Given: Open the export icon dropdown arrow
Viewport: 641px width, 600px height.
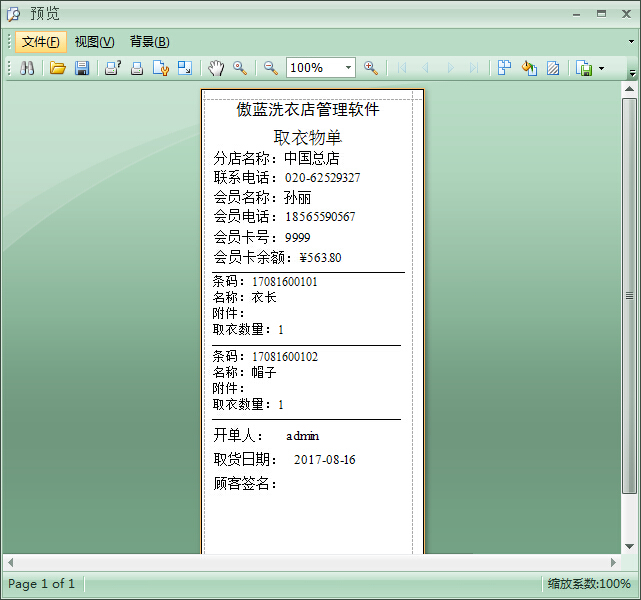Looking at the screenshot, I should pos(601,68).
